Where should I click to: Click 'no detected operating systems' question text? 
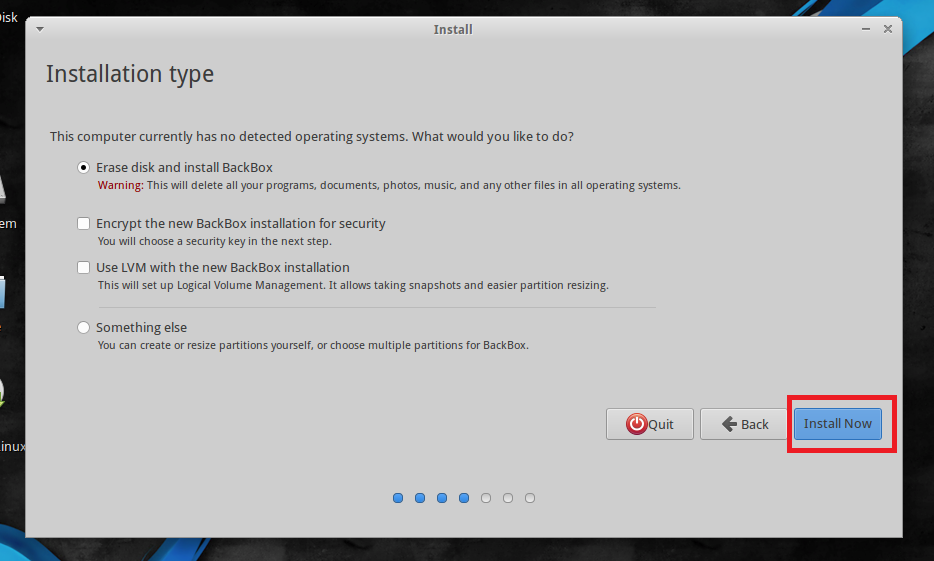[312, 136]
